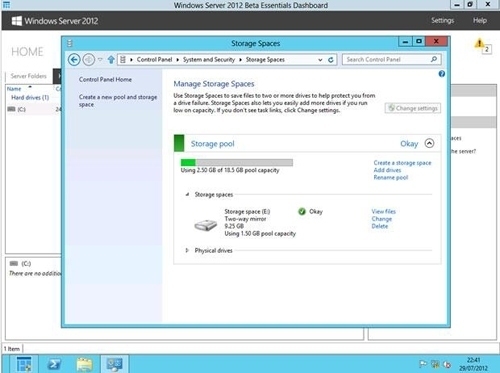Click the search magnifier icon
The height and width of the screenshot is (373, 500).
tap(434, 59)
